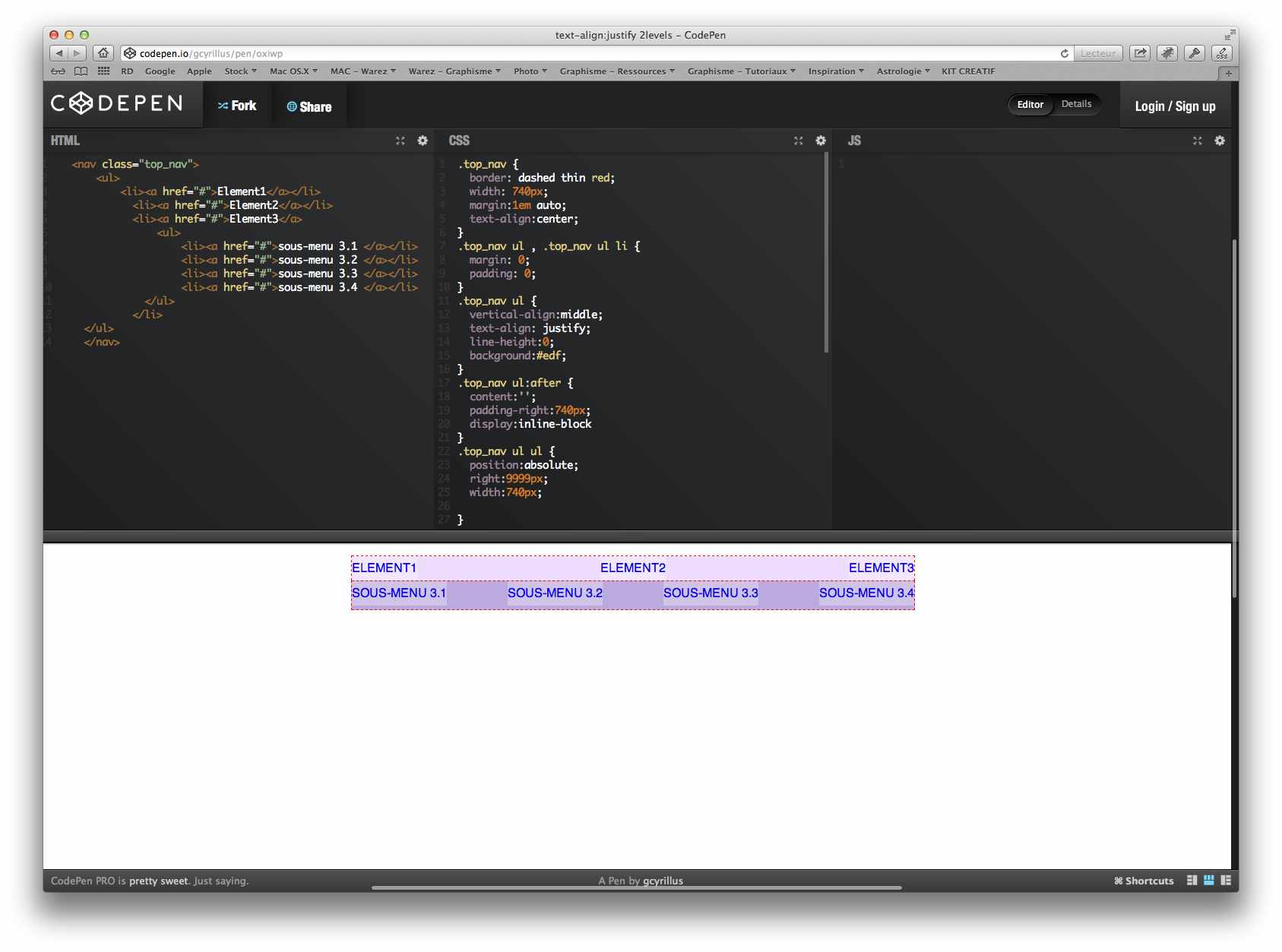Show bookmarks book icon
The height and width of the screenshot is (952, 1282).
click(x=81, y=71)
